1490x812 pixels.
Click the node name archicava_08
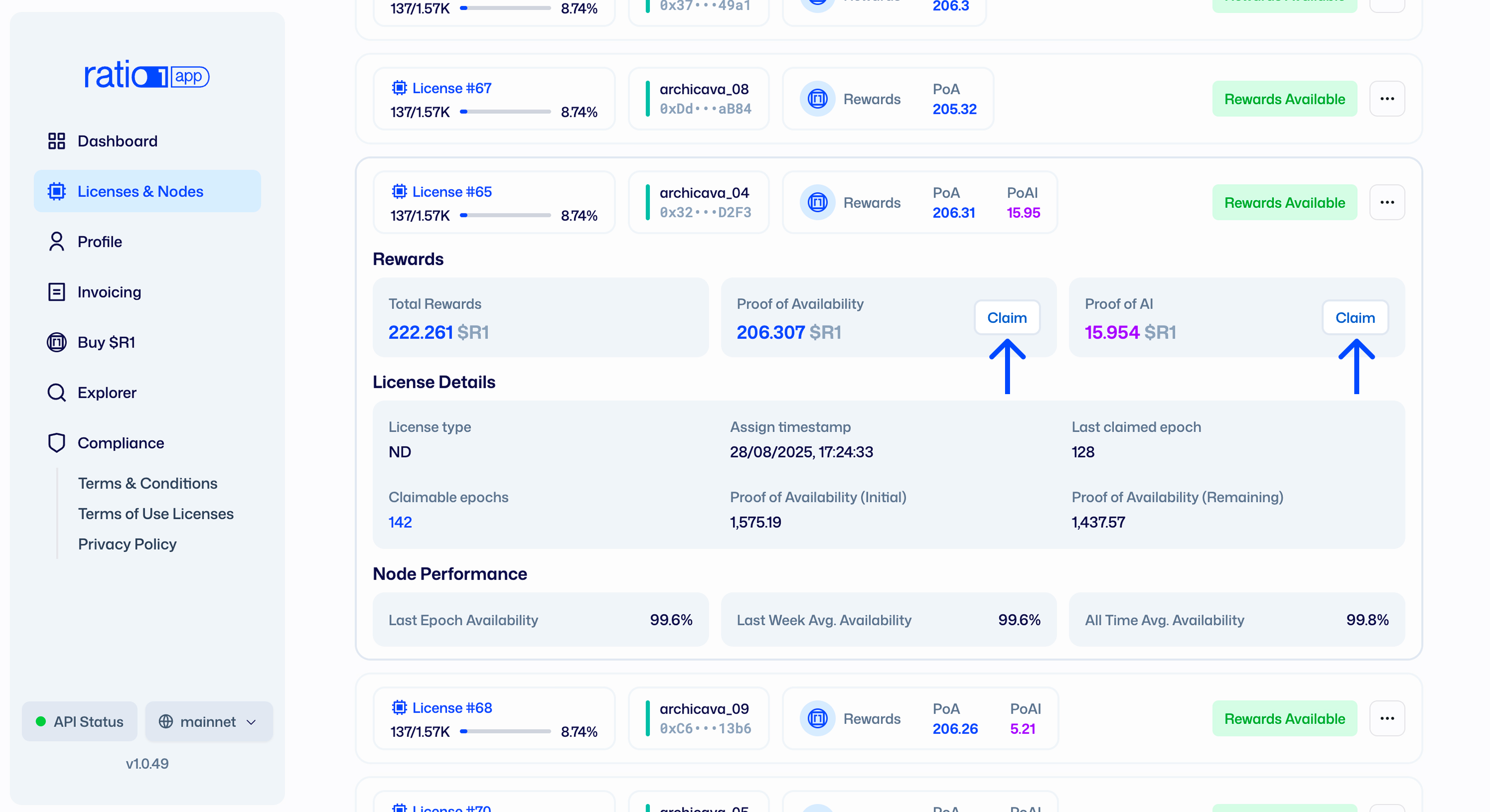(x=704, y=89)
